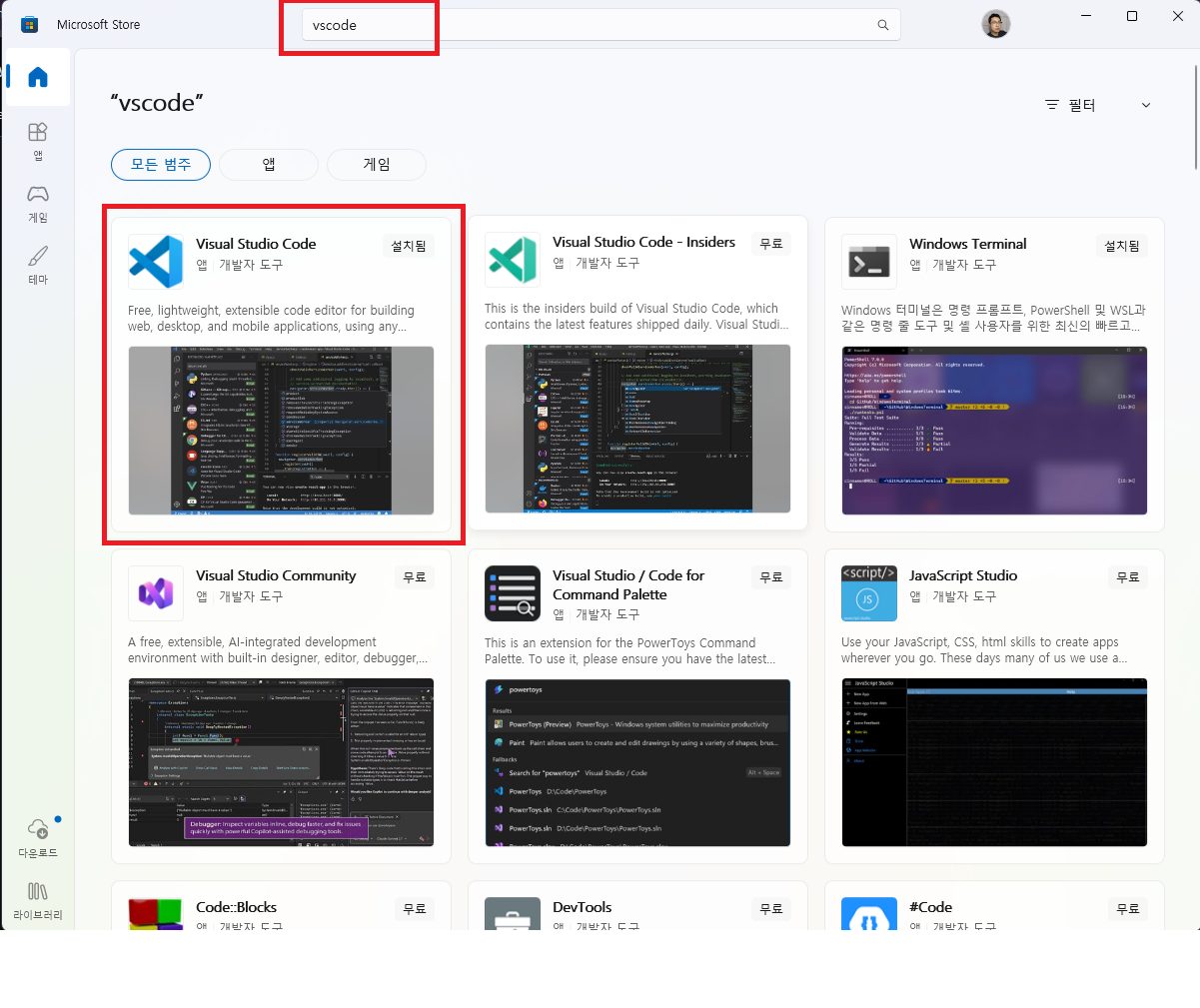Click the DevTools title text

(x=582, y=907)
